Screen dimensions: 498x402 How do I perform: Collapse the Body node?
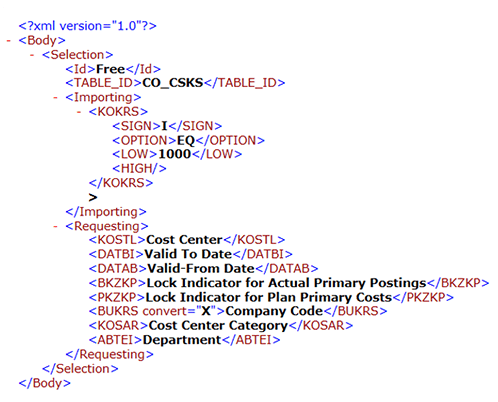(x=9, y=41)
